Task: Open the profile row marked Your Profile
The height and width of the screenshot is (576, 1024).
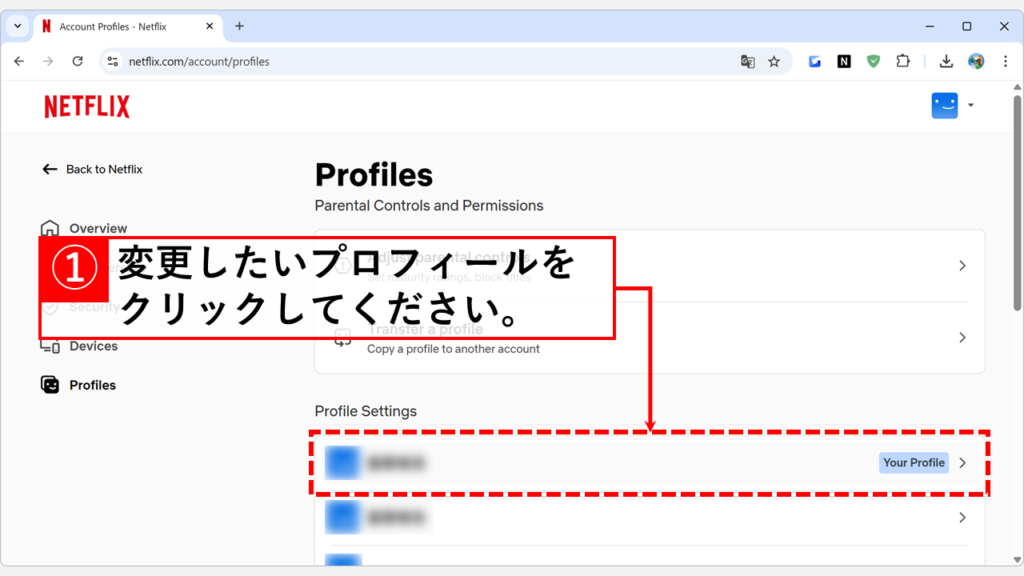Action: click(x=650, y=462)
